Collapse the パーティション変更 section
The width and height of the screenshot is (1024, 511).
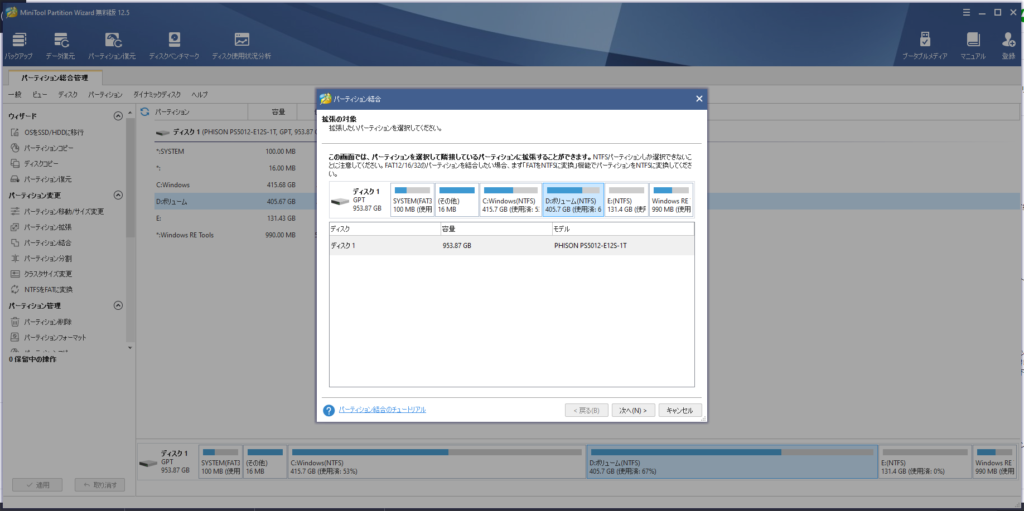[x=118, y=195]
